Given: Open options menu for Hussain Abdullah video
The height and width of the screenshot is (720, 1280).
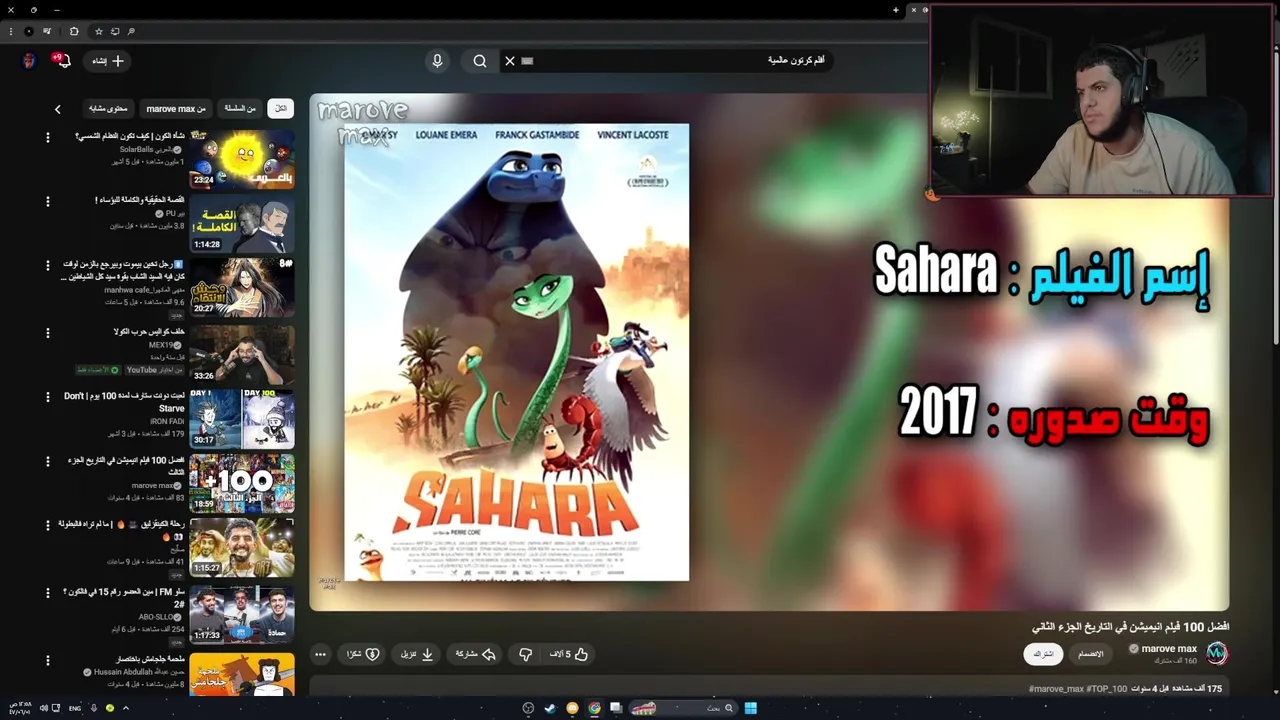Looking at the screenshot, I should click(x=47, y=660).
